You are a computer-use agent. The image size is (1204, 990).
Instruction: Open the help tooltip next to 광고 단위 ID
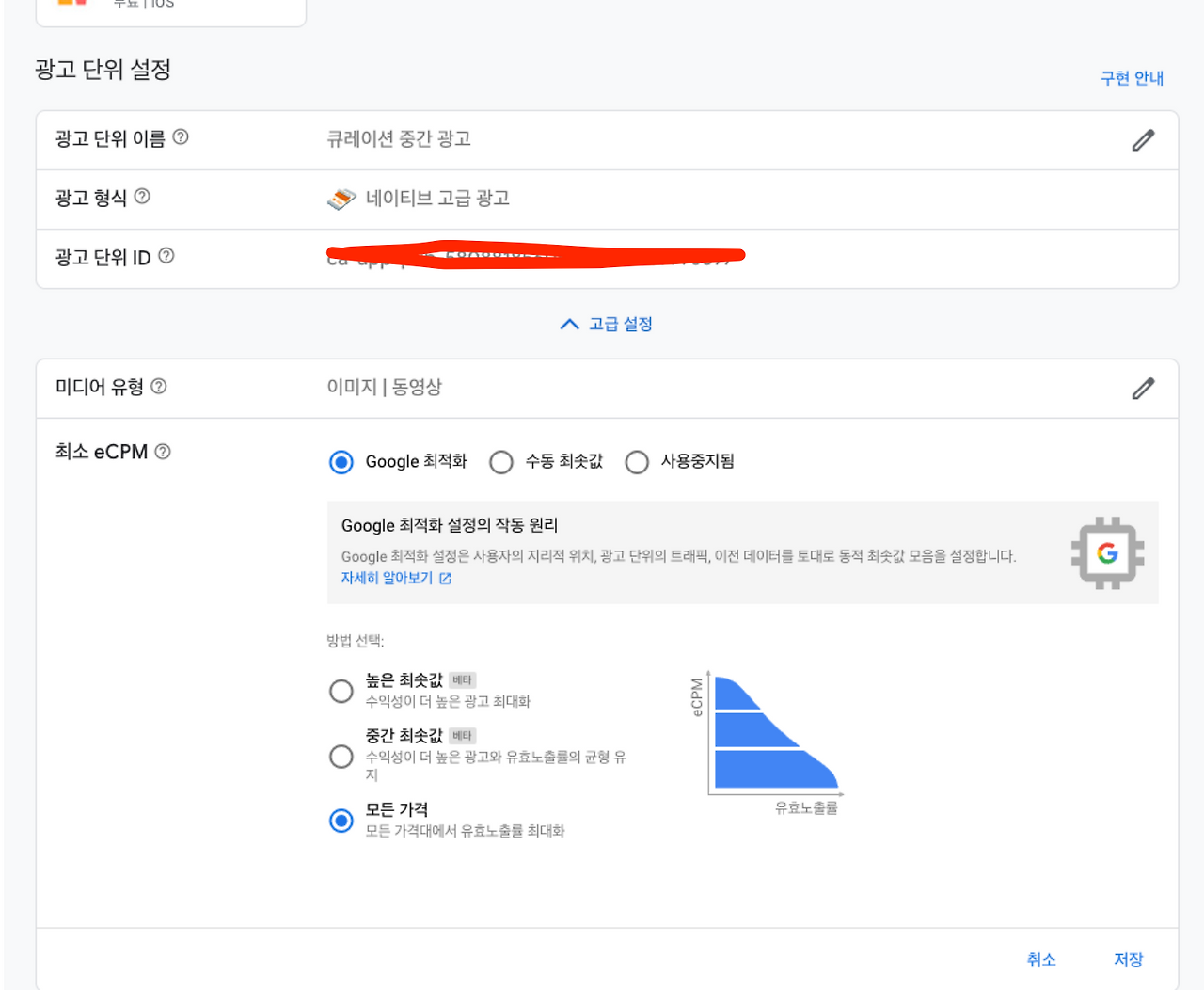pos(166,256)
